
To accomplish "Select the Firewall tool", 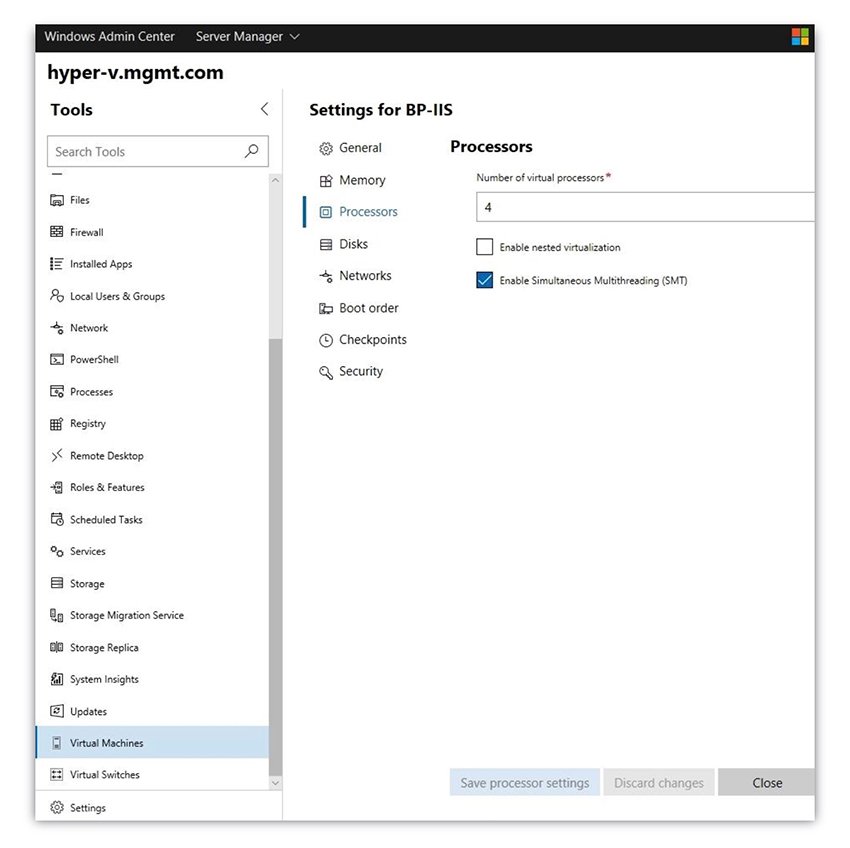I will tap(88, 232).
